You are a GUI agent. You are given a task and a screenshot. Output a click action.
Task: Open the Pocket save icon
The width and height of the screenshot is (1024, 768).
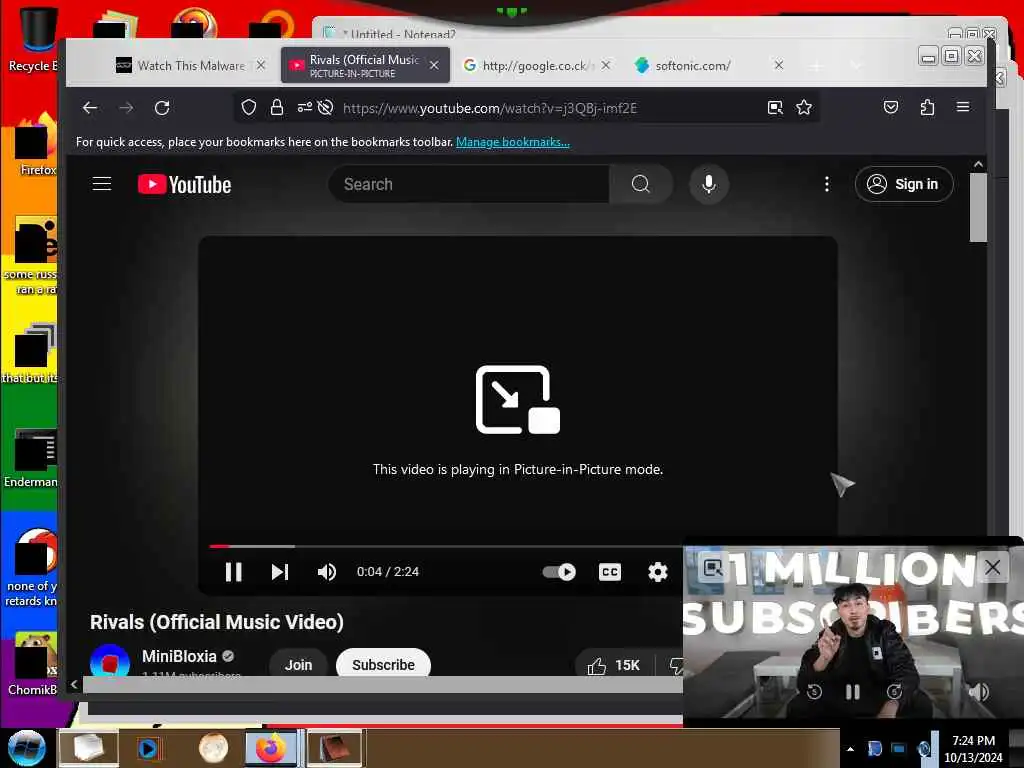pos(891,108)
